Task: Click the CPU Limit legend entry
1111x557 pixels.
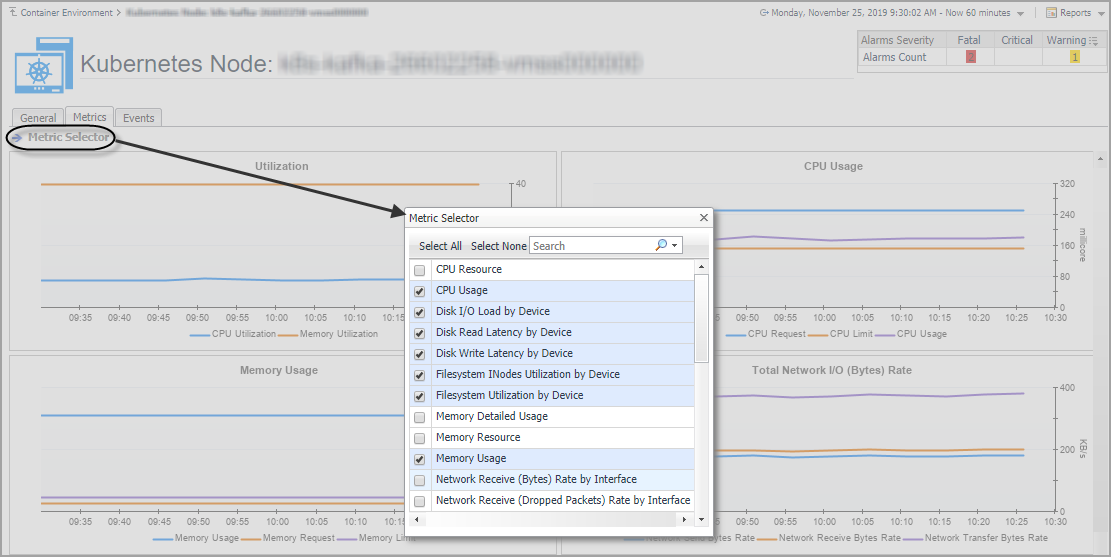Action: (841, 334)
